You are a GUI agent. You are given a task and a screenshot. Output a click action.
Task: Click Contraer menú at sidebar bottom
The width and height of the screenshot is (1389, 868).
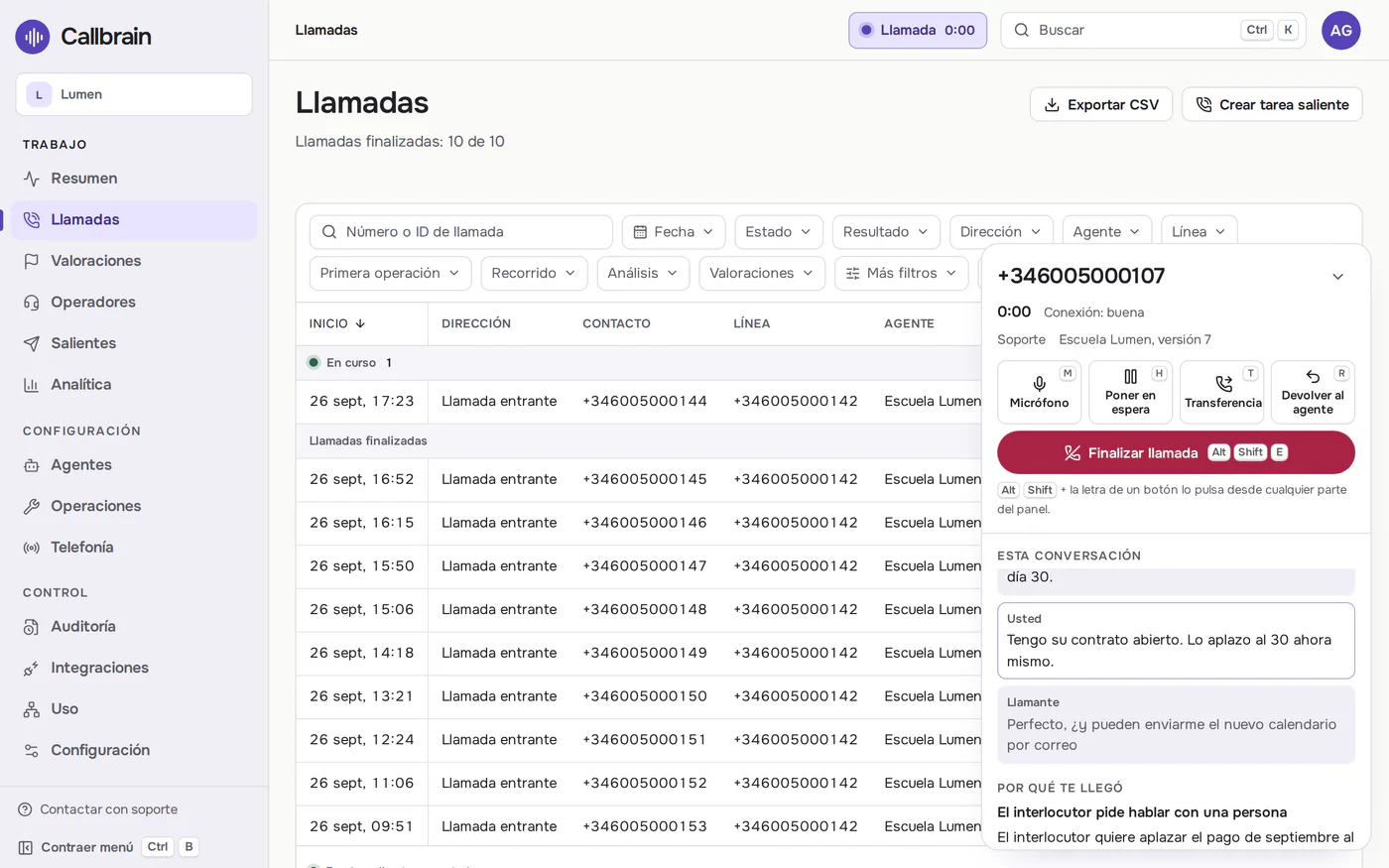[108, 847]
